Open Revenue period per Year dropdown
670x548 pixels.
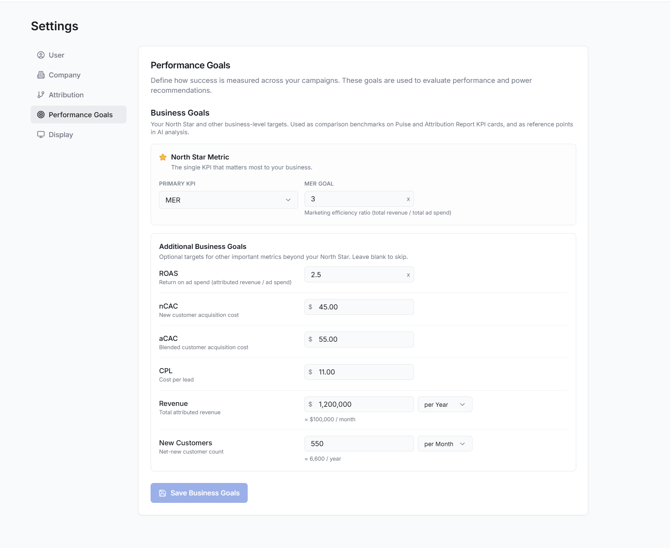[445, 404]
